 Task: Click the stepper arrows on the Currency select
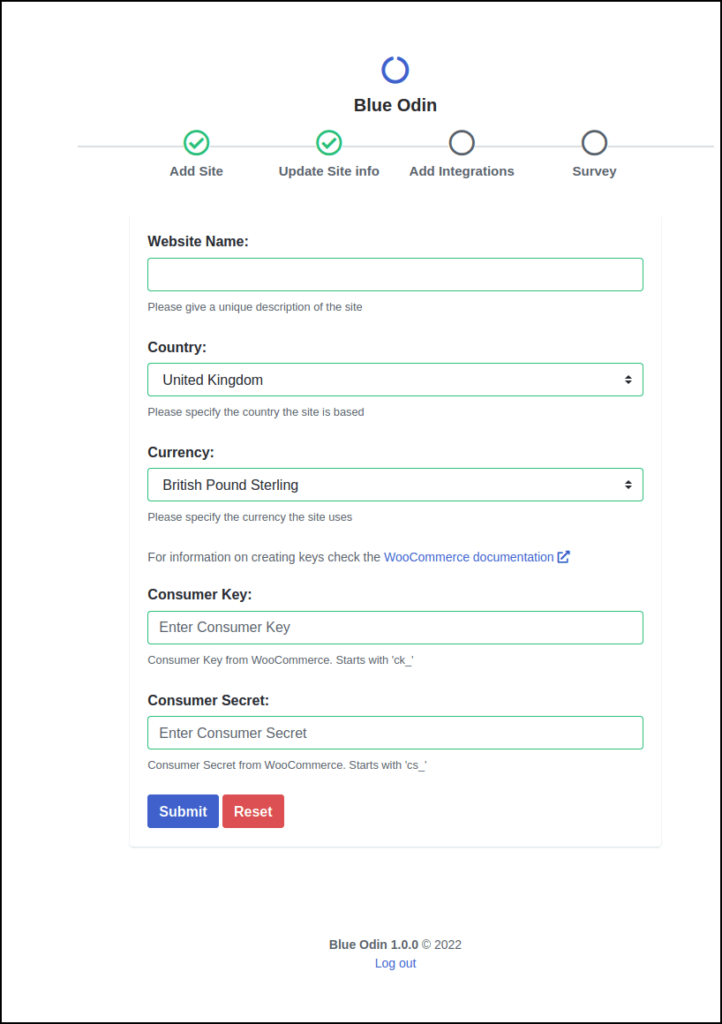coord(629,484)
